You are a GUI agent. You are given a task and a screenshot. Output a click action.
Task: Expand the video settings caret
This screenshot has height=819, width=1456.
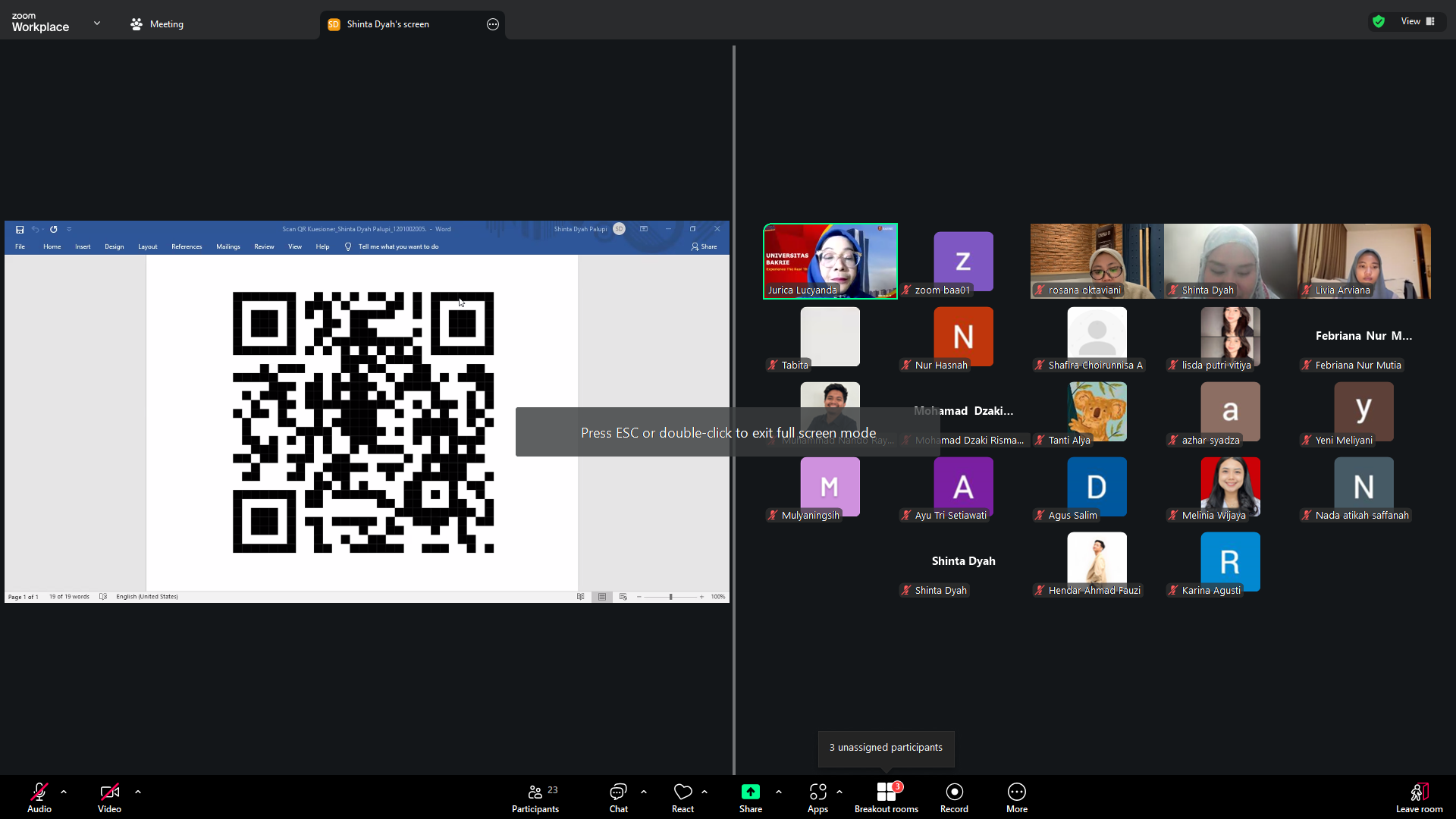[138, 792]
